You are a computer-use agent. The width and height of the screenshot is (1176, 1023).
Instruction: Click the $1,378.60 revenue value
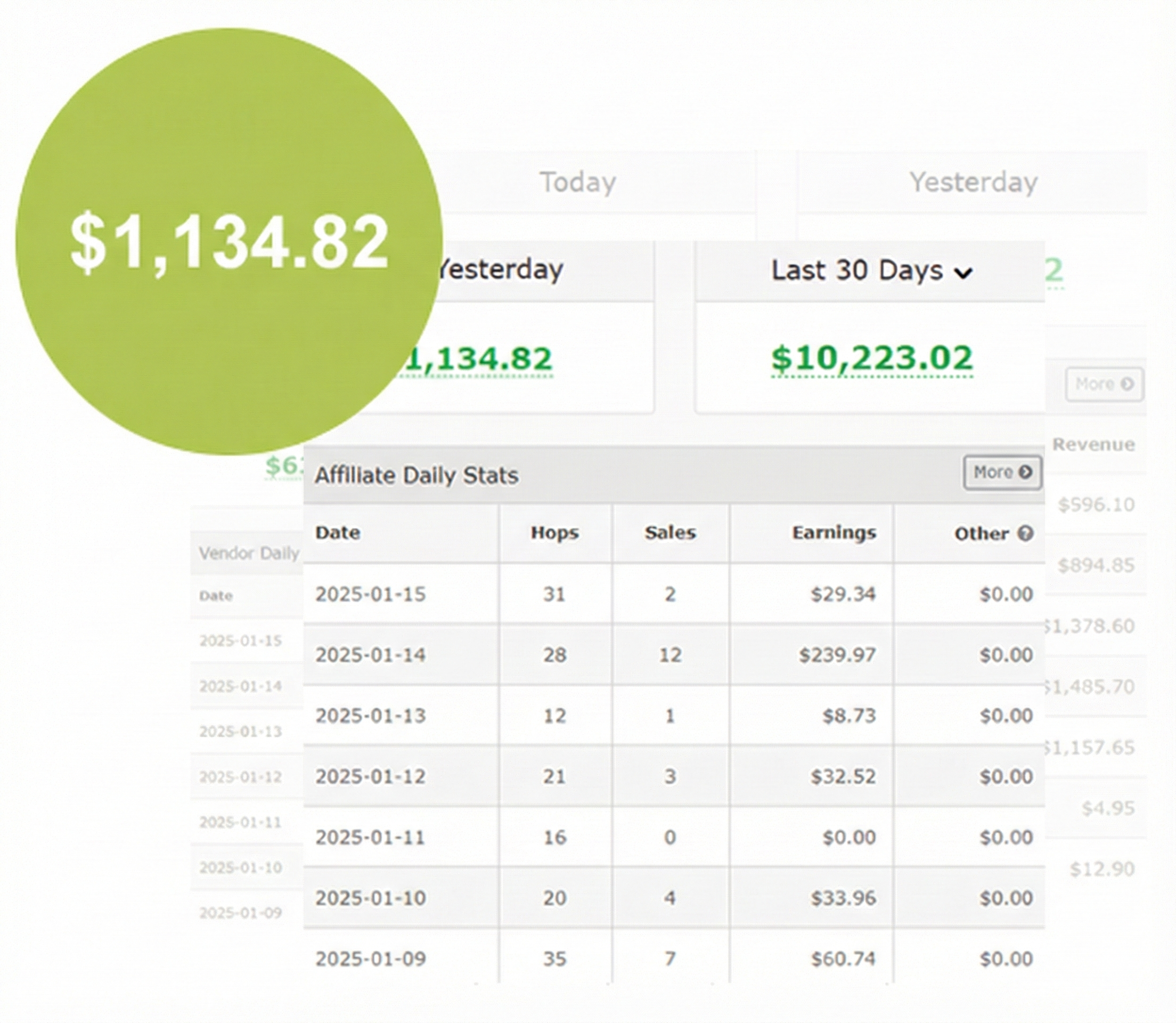pos(1091,626)
